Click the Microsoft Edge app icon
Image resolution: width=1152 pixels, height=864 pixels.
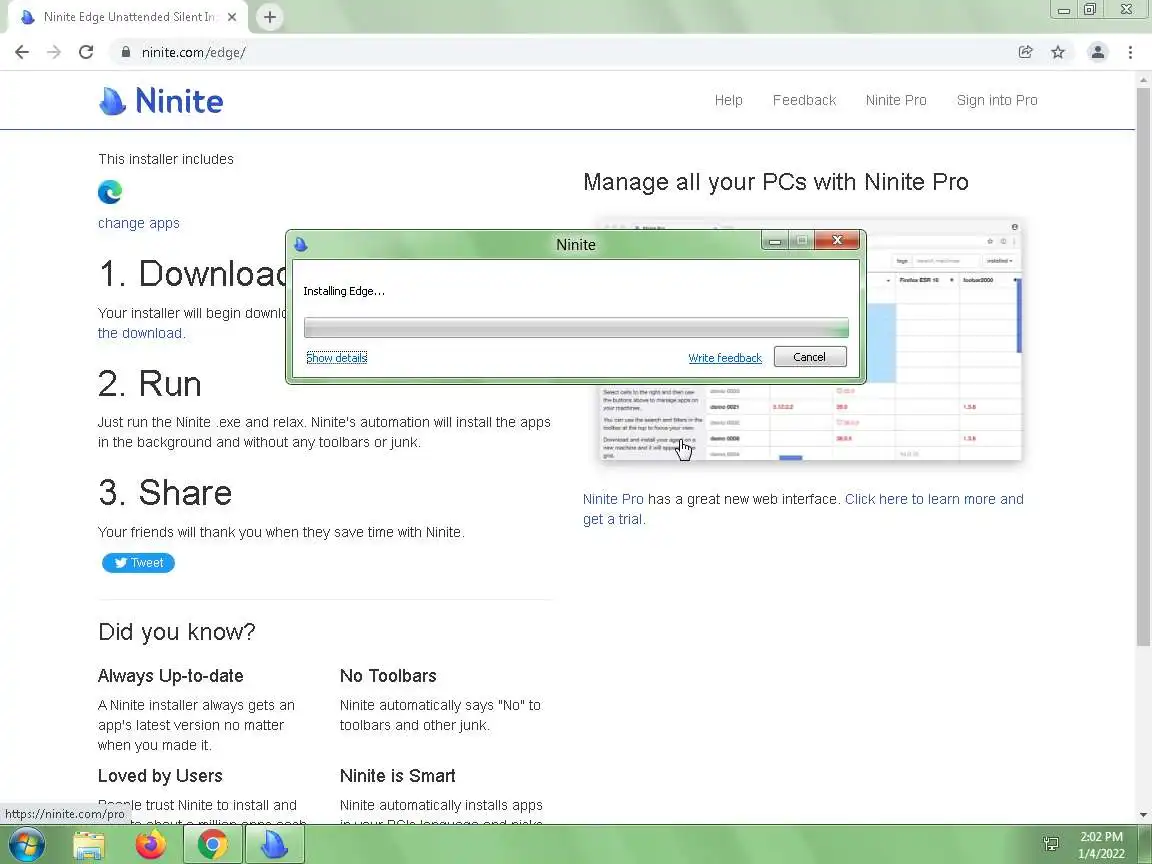110,192
